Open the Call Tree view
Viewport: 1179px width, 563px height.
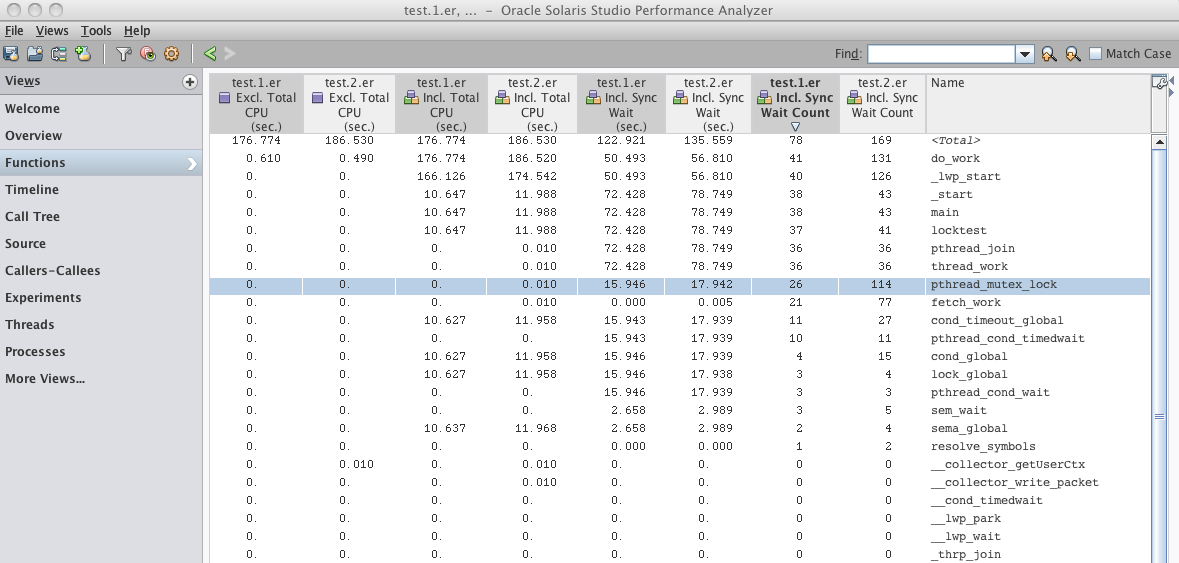click(x=101, y=216)
